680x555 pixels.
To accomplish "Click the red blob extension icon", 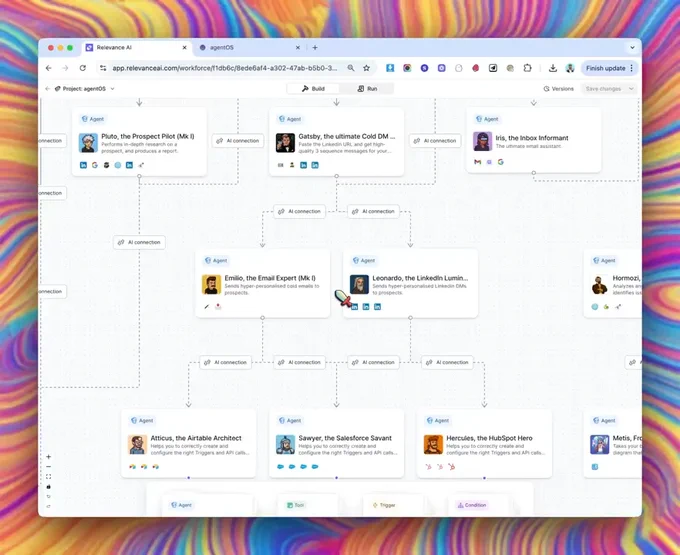I will point(476,68).
